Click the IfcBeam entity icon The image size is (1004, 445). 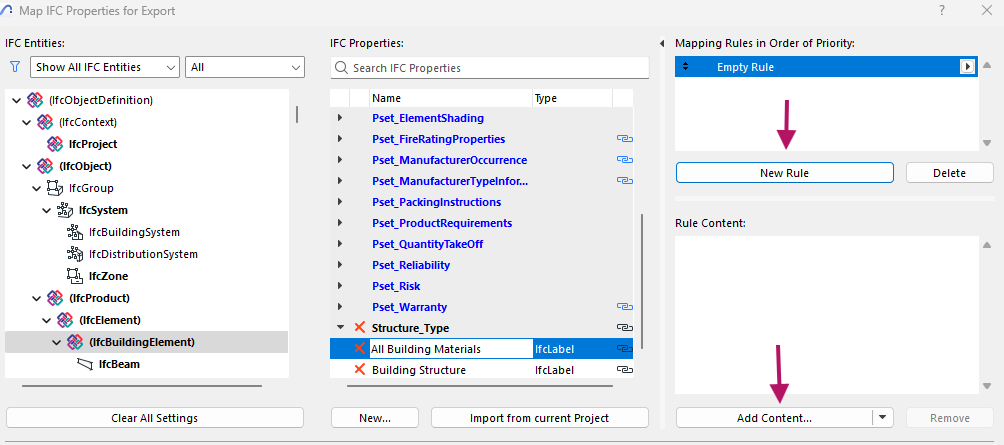[84, 364]
